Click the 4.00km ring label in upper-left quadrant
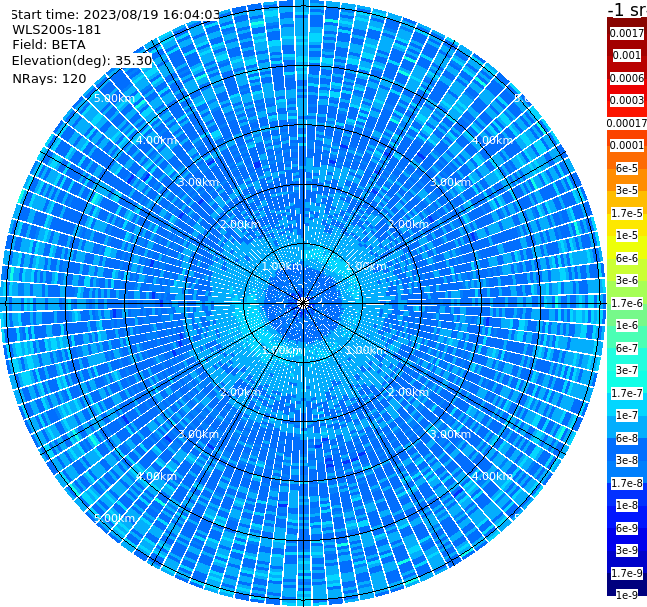 [156, 140]
